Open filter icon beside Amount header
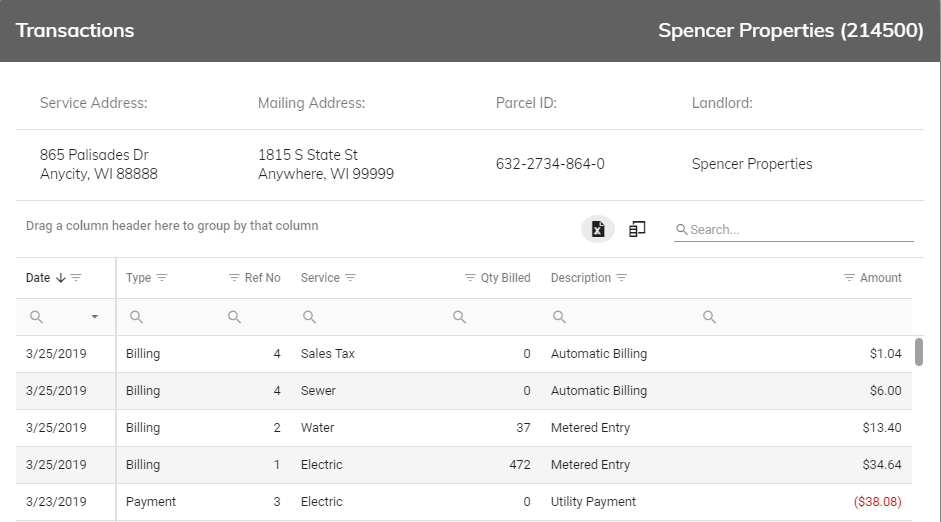 point(849,278)
